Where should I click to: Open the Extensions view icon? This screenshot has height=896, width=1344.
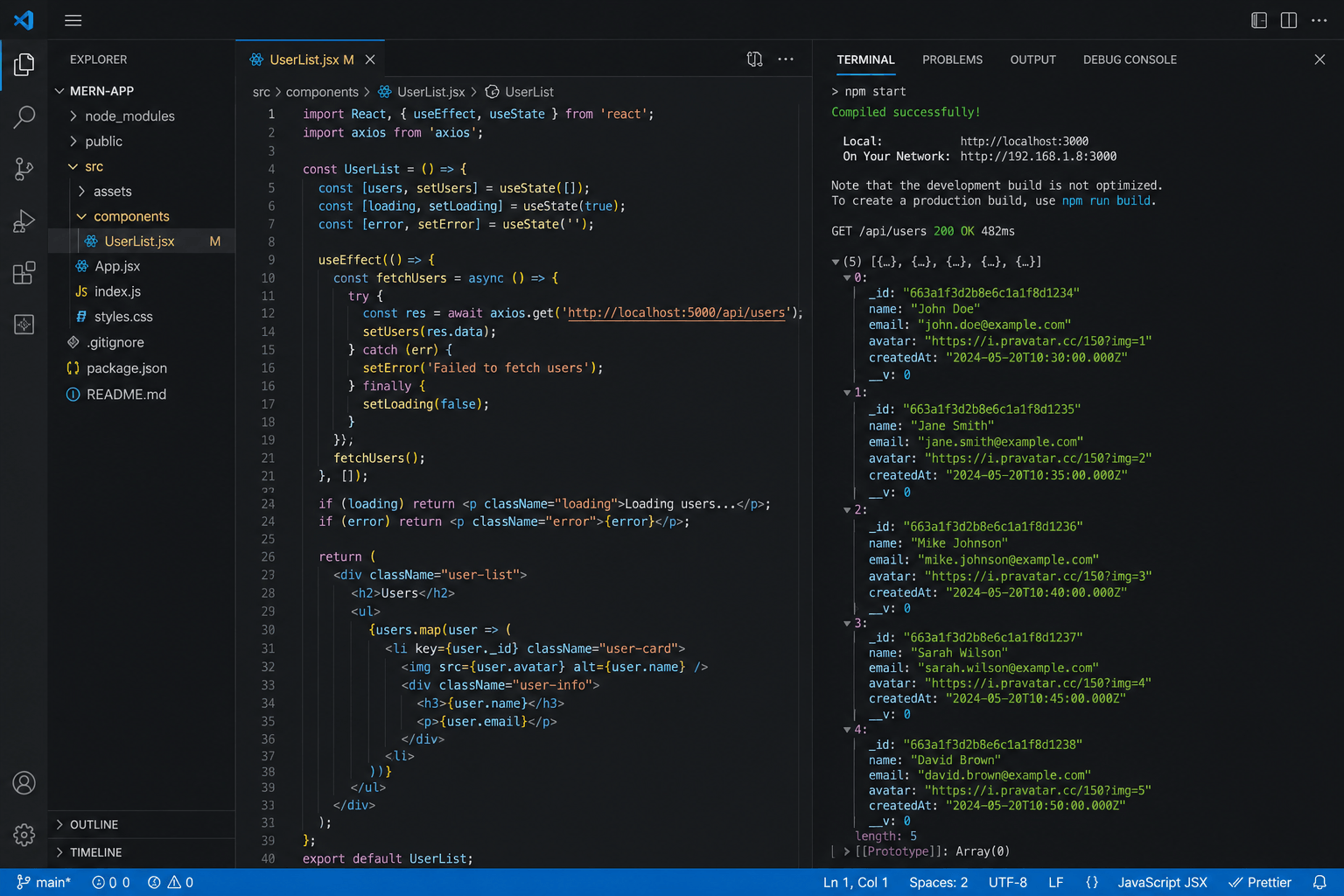click(x=24, y=272)
